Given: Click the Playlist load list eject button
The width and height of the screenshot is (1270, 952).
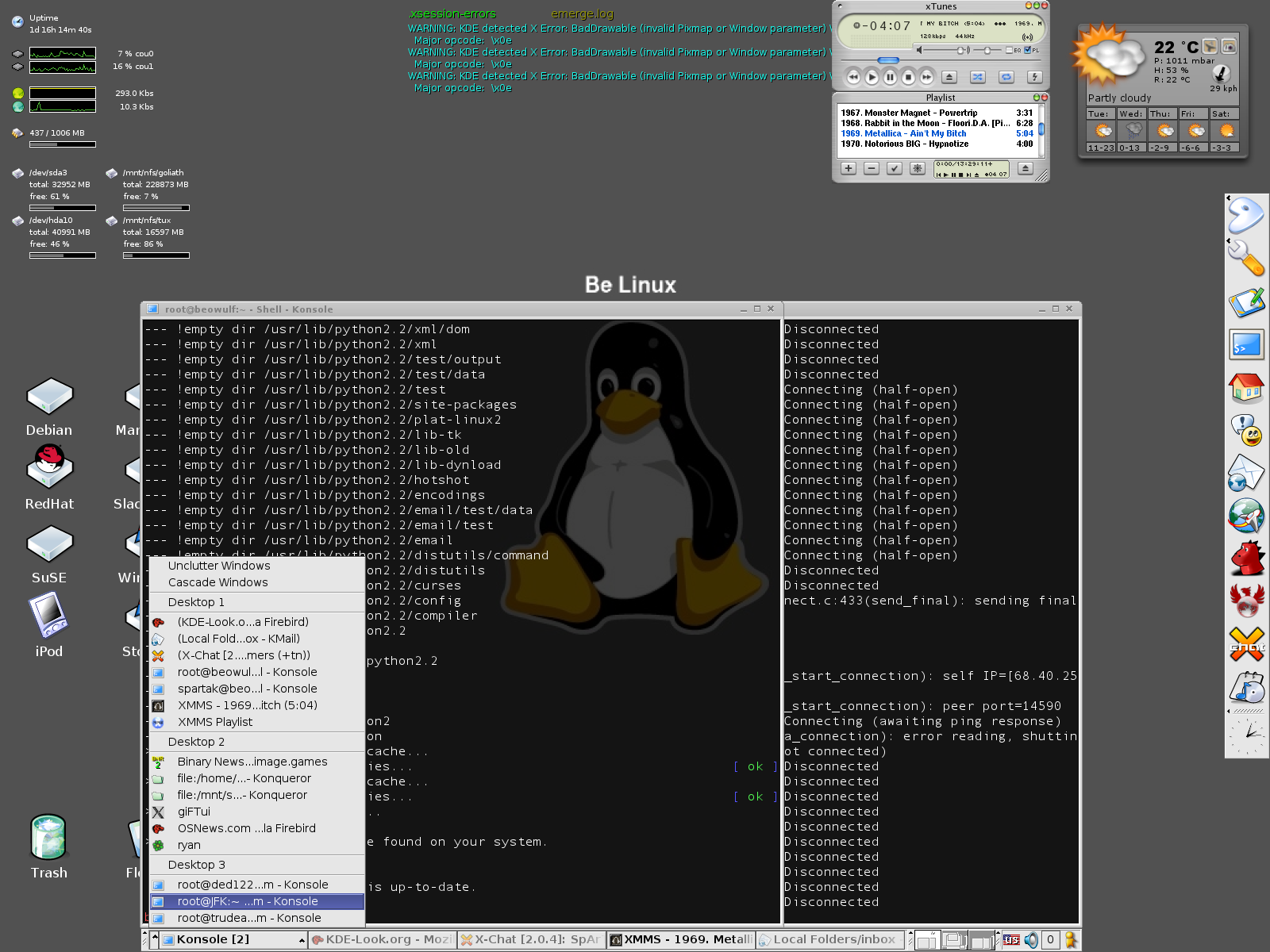Looking at the screenshot, I should click(1025, 168).
